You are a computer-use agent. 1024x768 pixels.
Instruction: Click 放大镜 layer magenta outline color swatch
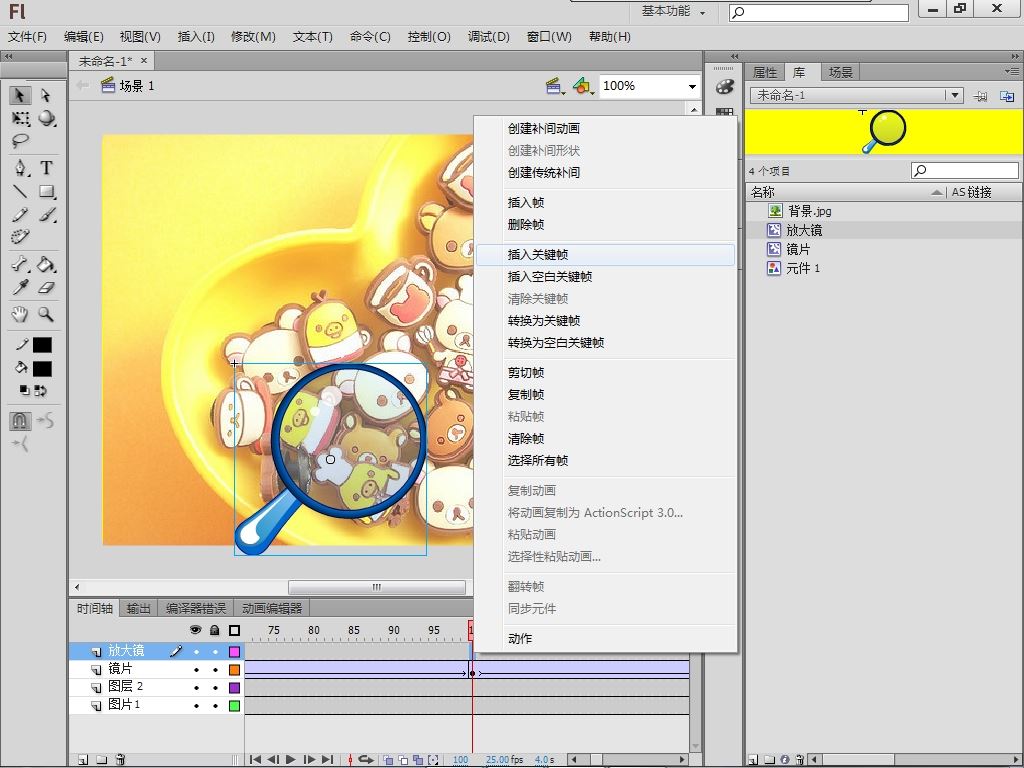click(x=234, y=652)
